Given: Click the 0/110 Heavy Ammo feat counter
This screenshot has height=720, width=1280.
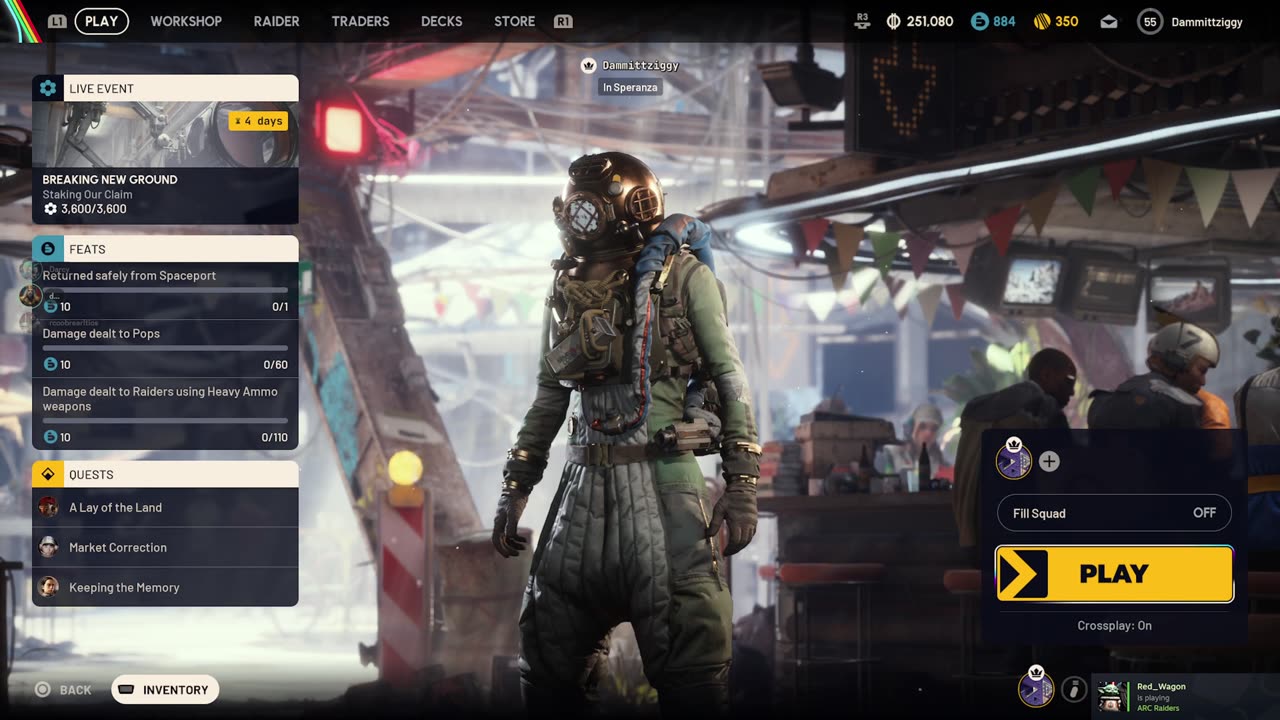Looking at the screenshot, I should click(274, 438).
